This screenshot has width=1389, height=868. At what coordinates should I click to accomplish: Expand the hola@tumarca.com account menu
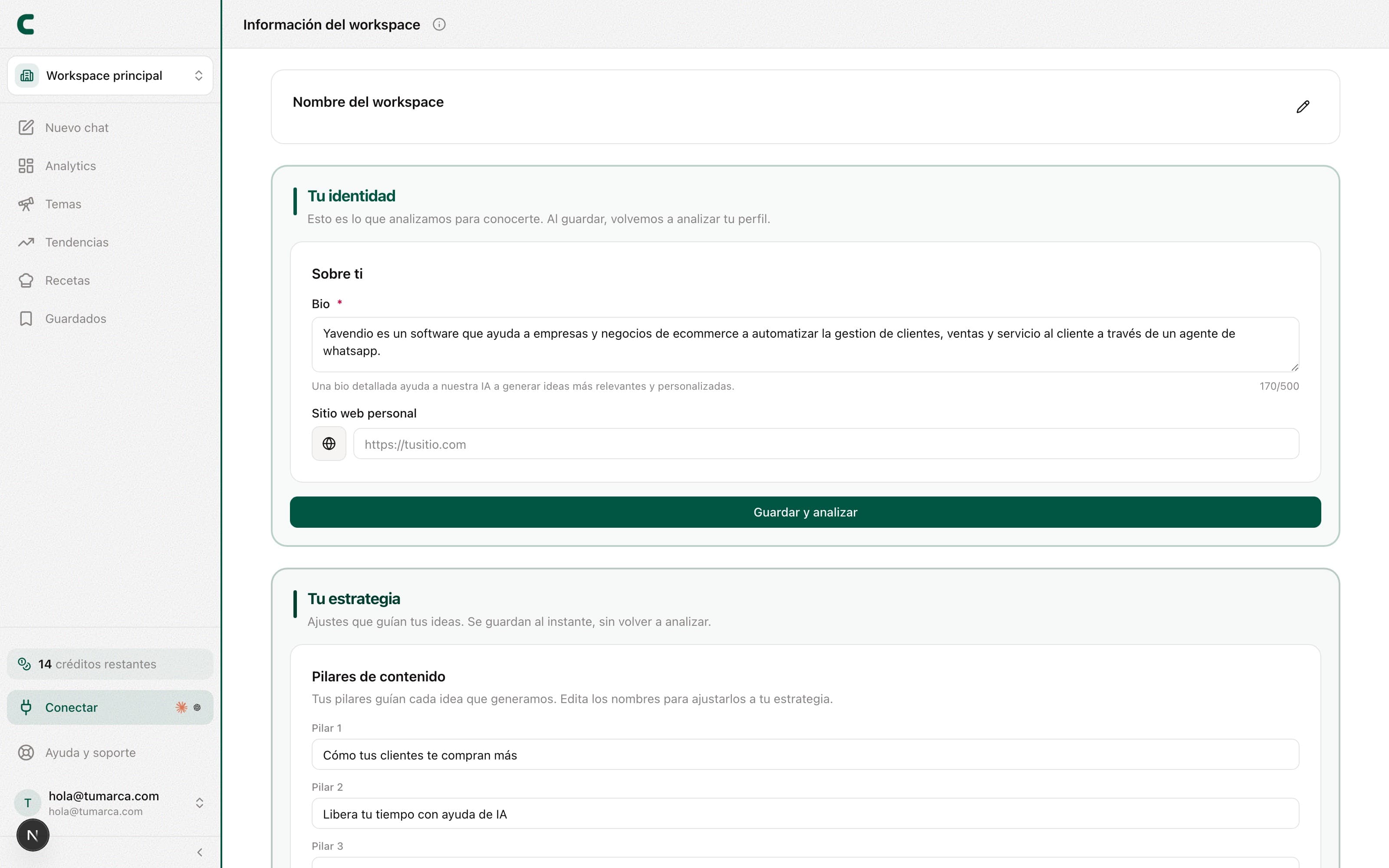pos(110,802)
